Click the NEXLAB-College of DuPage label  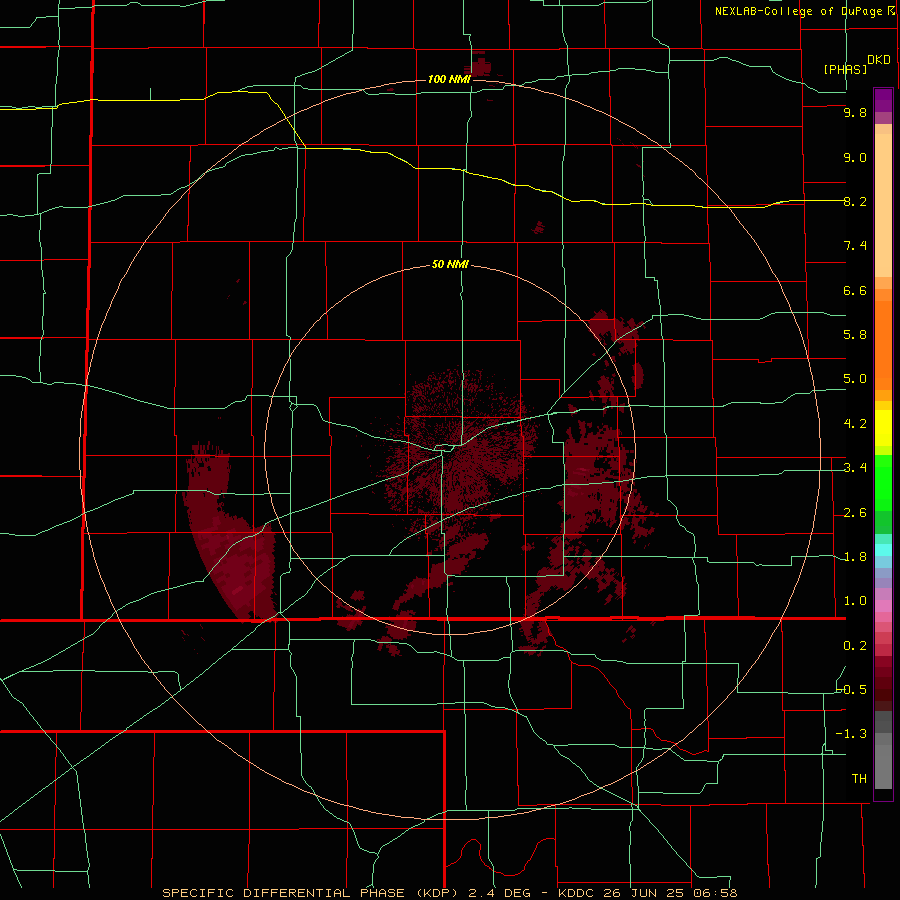tap(804, 11)
